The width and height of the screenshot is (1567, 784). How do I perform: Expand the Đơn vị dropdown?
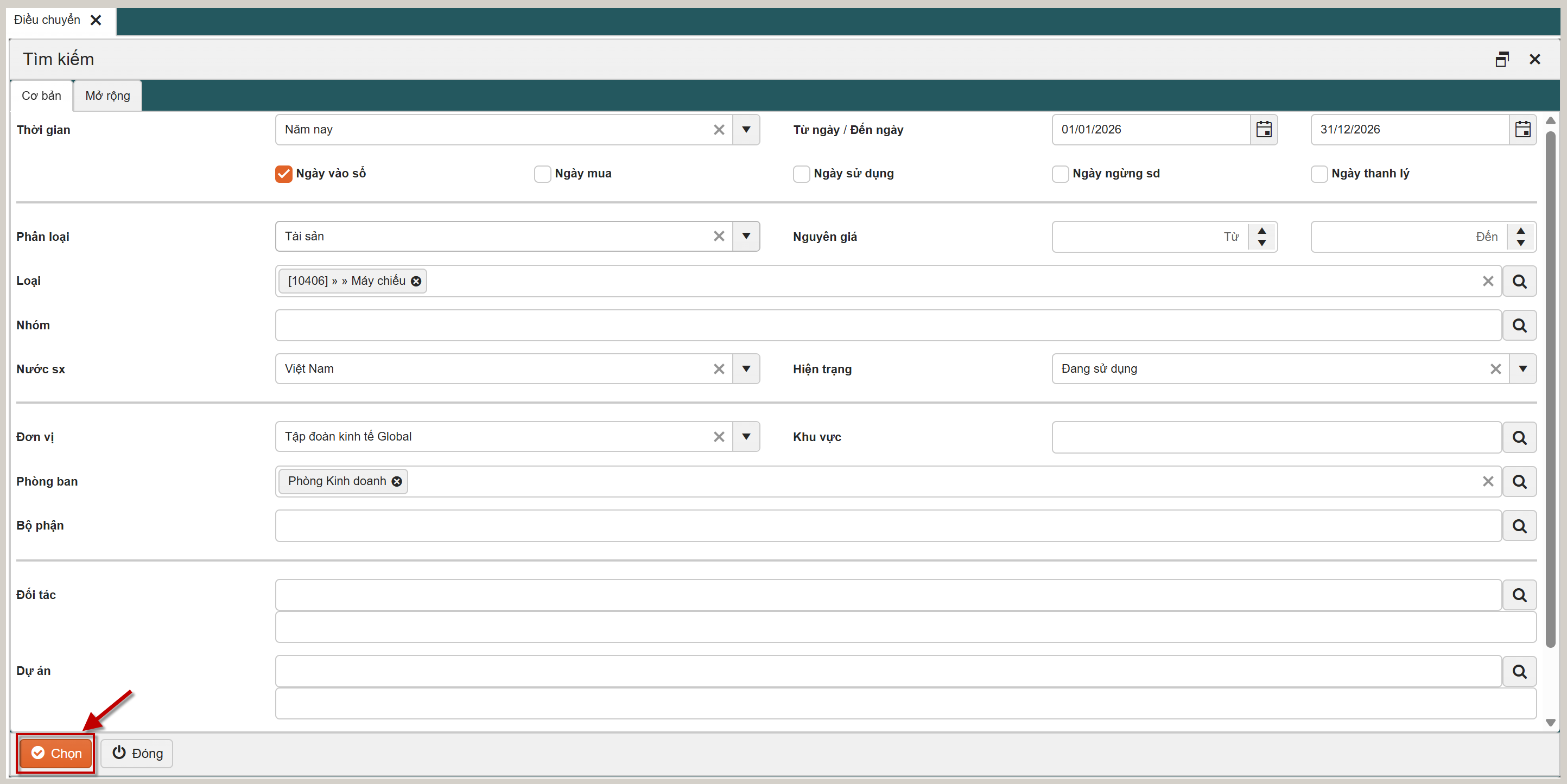point(746,437)
